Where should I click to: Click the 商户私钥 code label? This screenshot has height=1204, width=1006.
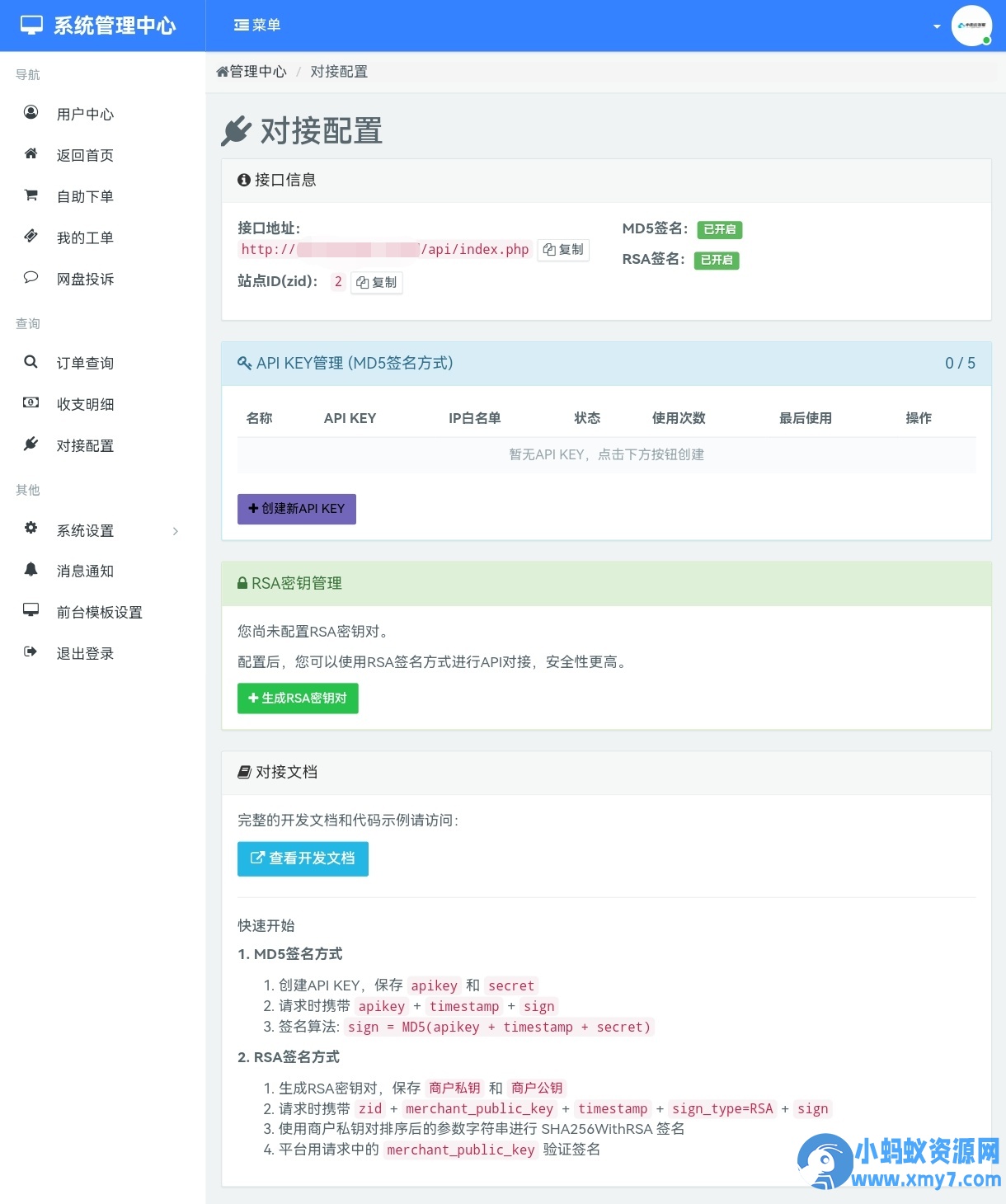[454, 1088]
